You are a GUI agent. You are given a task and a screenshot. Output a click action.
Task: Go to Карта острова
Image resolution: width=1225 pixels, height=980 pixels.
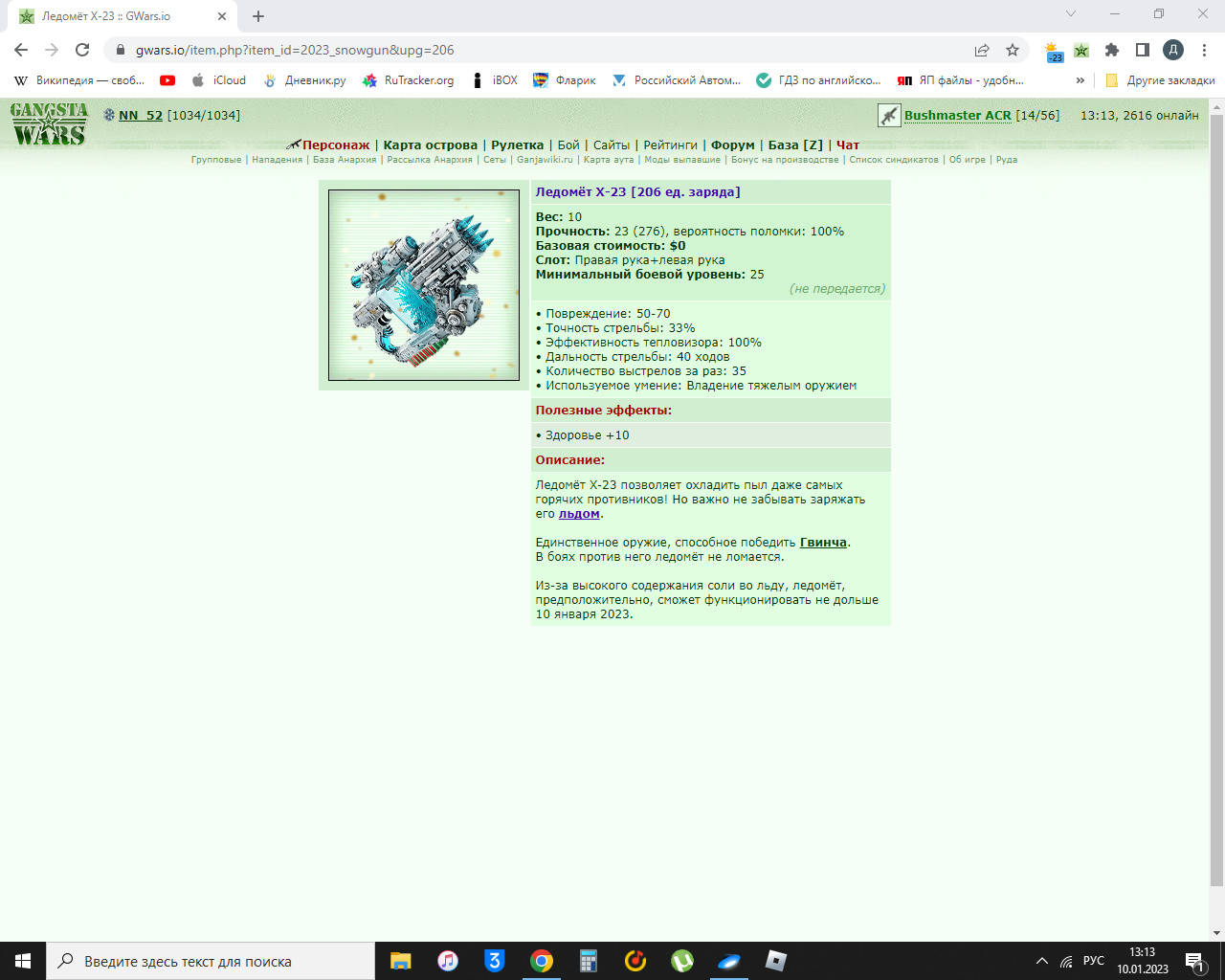pos(431,145)
